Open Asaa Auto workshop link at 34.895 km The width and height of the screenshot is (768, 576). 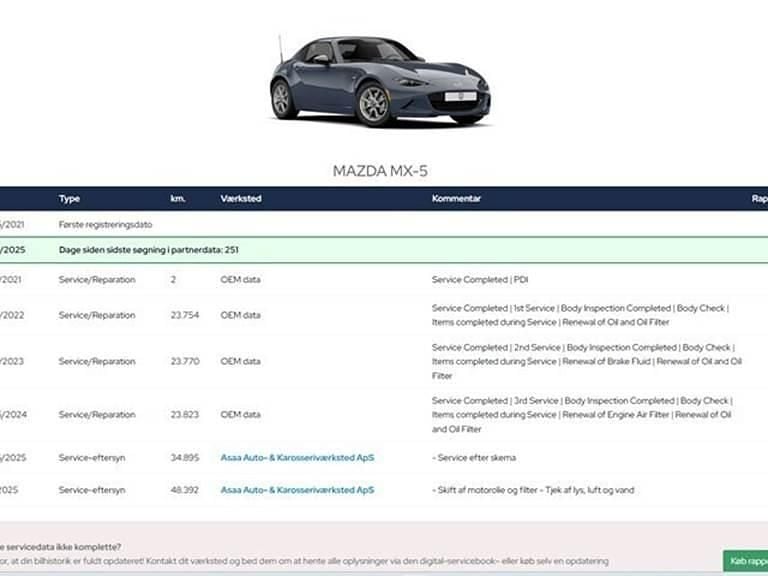pyautogui.click(x=297, y=458)
